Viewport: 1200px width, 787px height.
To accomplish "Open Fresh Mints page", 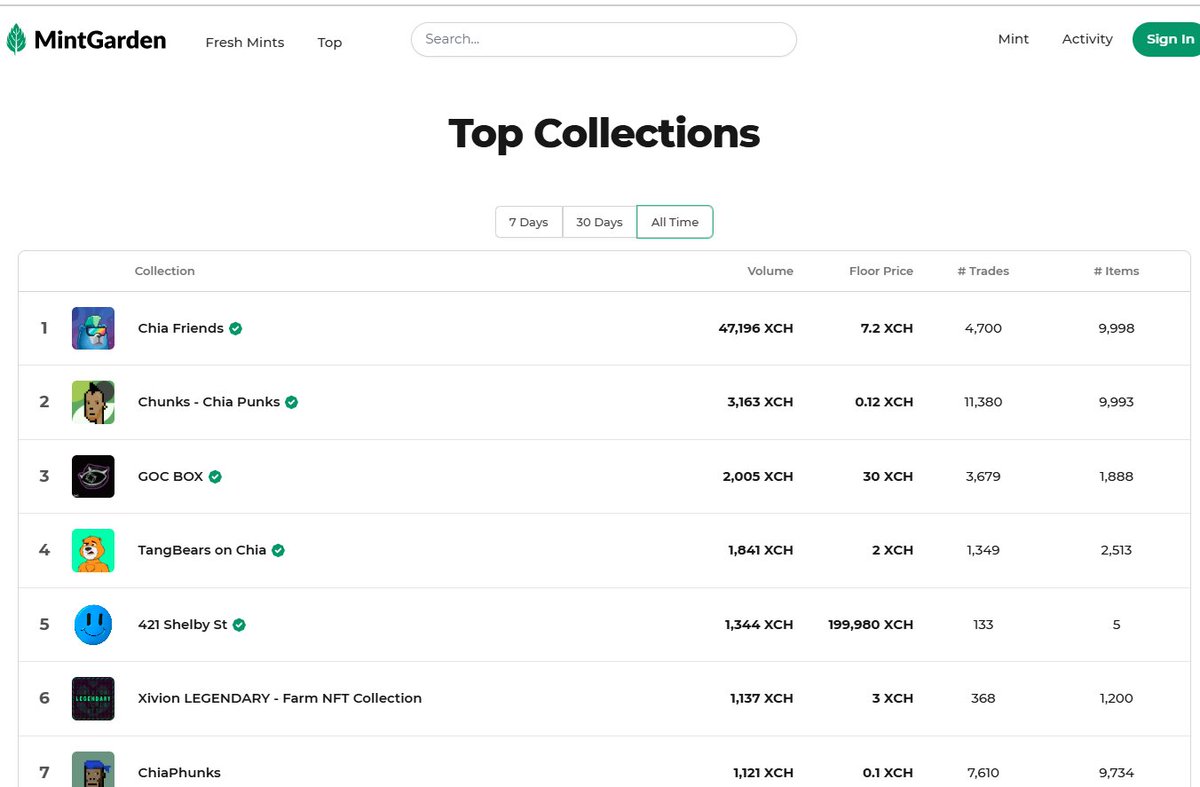I will pos(245,42).
